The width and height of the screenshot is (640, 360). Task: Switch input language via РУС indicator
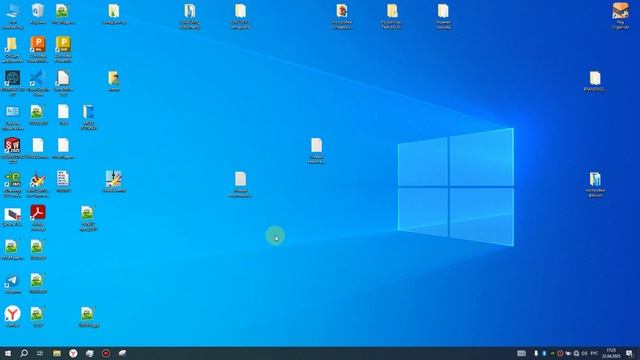pyautogui.click(x=594, y=353)
